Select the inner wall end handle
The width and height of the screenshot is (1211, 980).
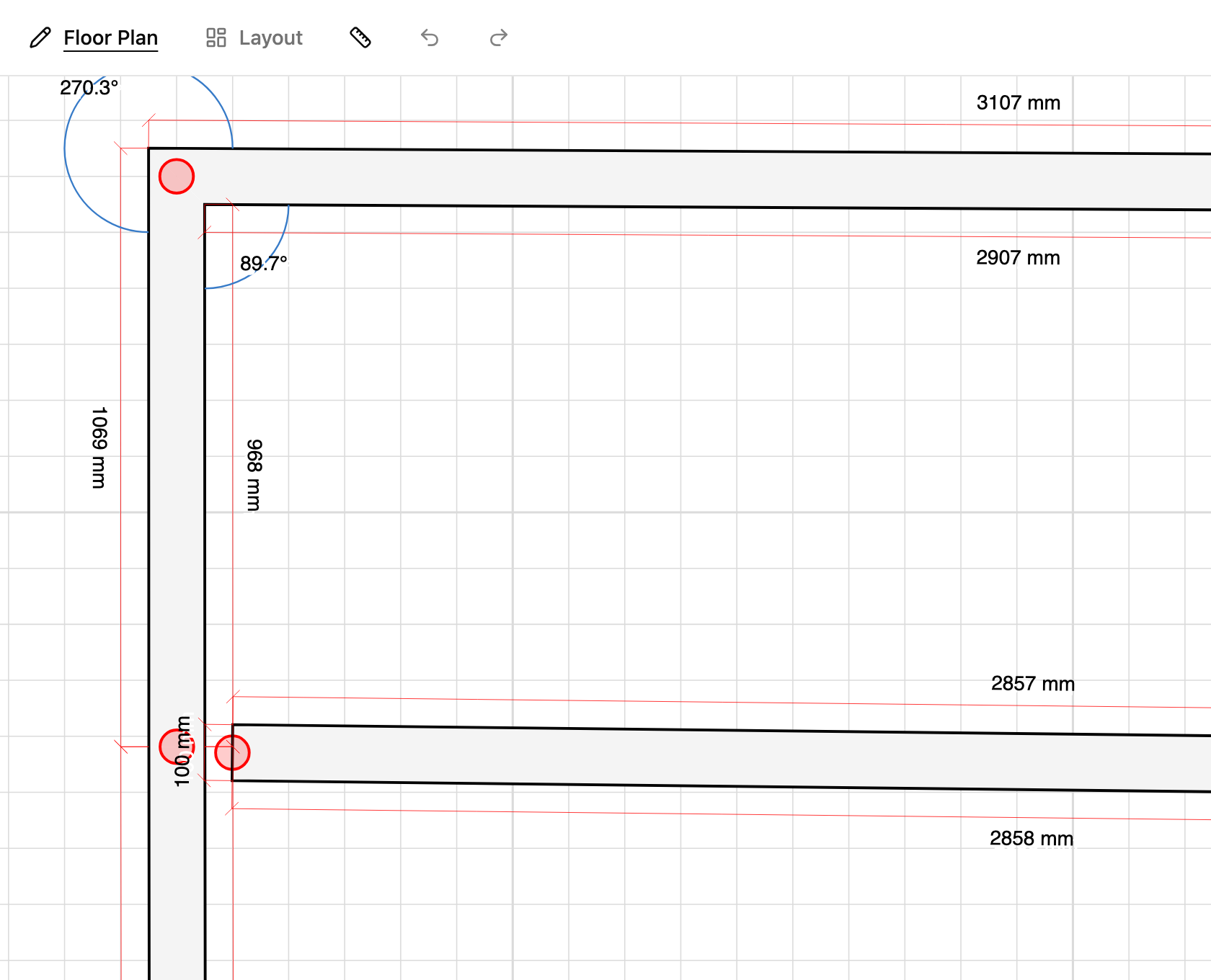232,752
